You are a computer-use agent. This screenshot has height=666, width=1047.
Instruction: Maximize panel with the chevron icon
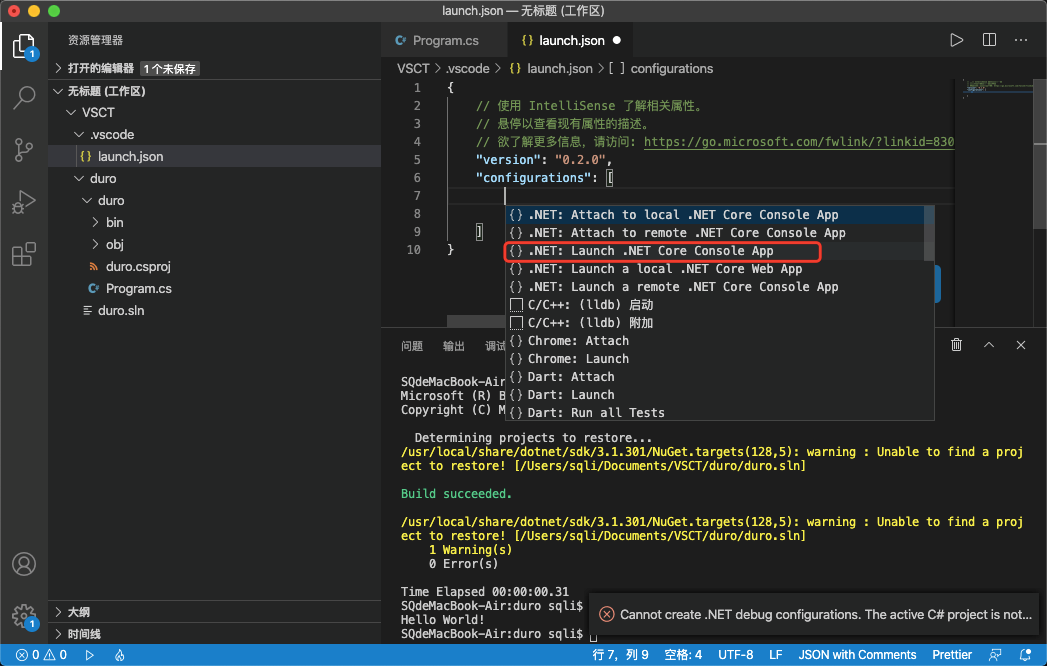989,344
